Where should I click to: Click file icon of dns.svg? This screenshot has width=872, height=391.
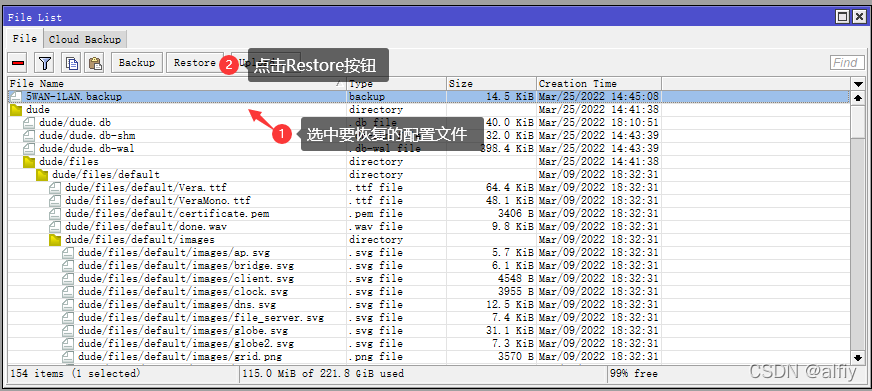point(68,305)
